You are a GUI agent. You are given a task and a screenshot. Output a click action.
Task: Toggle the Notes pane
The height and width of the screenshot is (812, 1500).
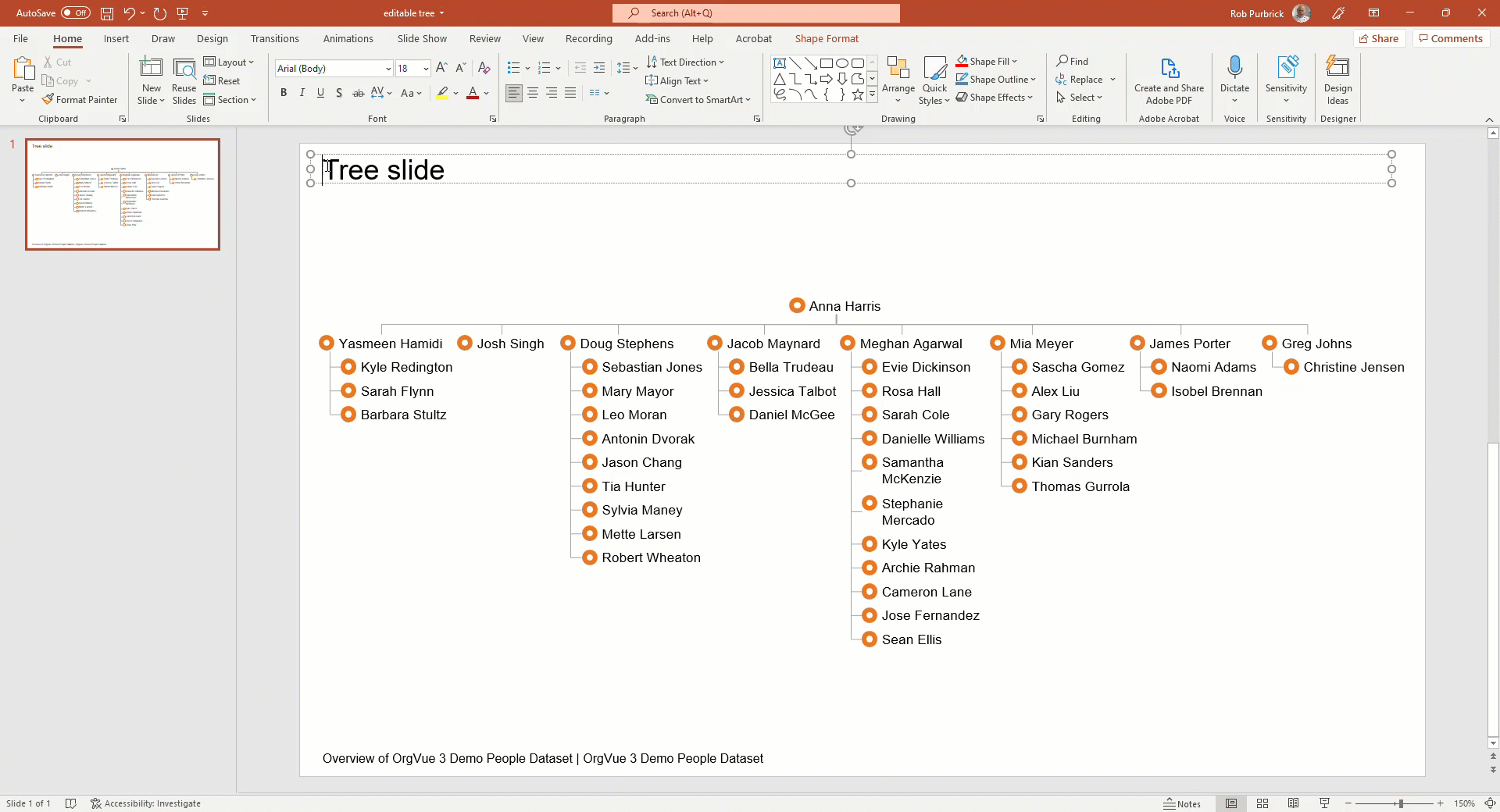pyautogui.click(x=1182, y=803)
